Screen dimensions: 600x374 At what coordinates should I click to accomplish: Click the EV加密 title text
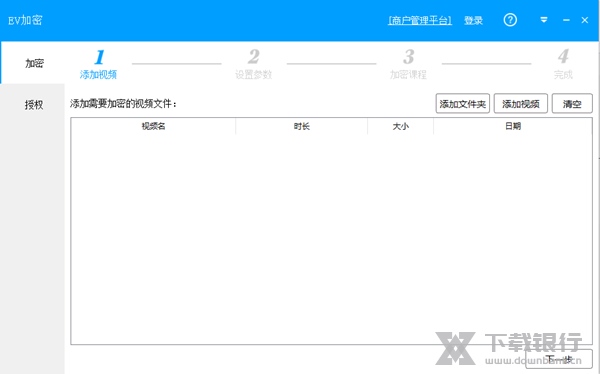pyautogui.click(x=25, y=20)
